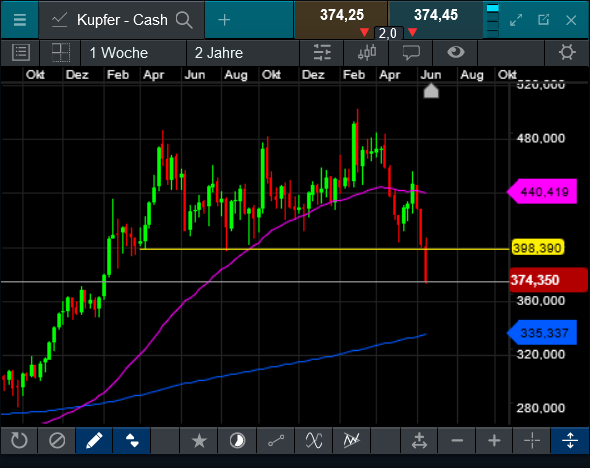Open the 1 Woche interval dropdown
The height and width of the screenshot is (468, 590).
[133, 53]
